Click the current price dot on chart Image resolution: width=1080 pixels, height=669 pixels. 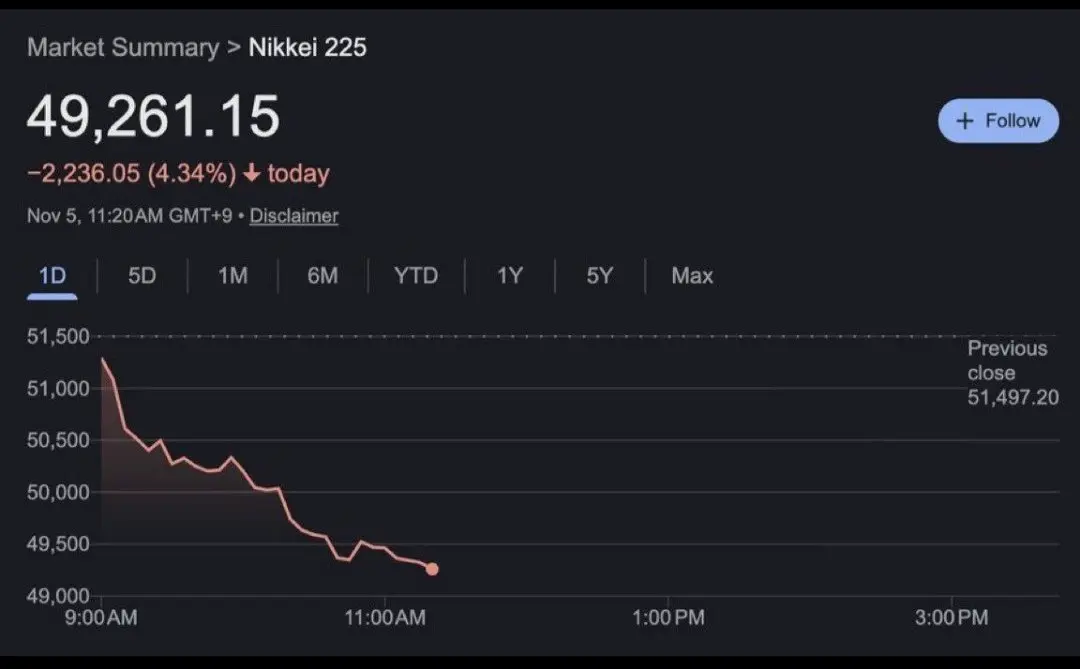click(x=432, y=569)
